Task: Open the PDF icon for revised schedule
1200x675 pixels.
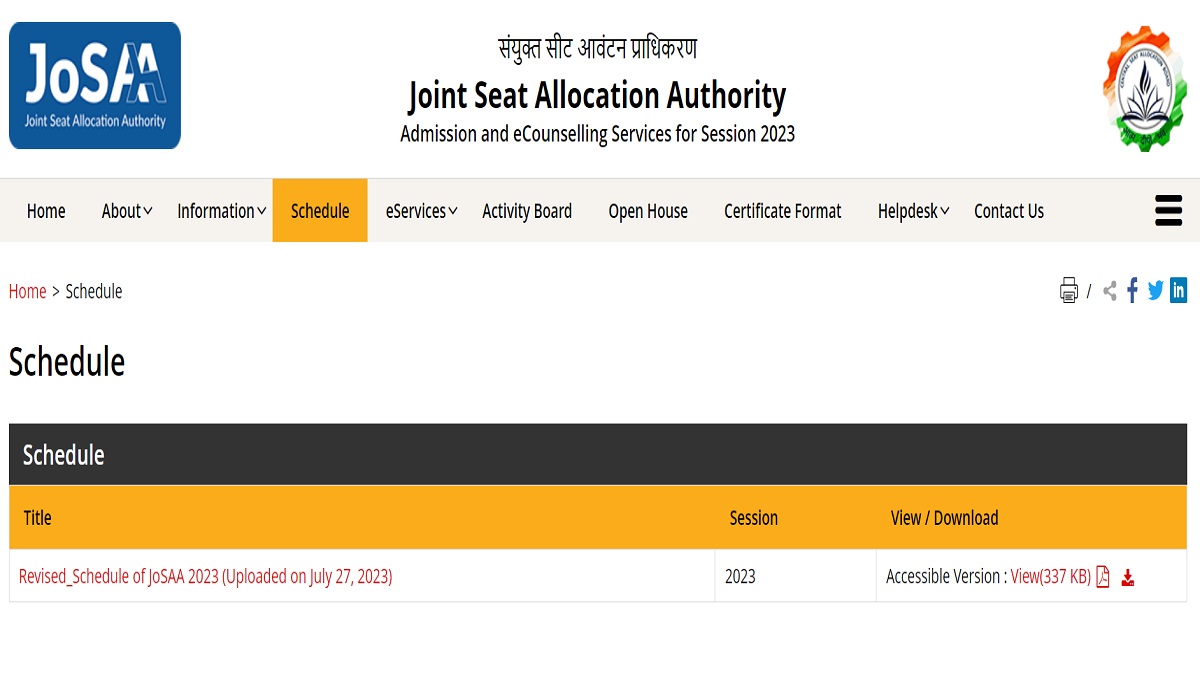Action: pyautogui.click(x=1103, y=577)
